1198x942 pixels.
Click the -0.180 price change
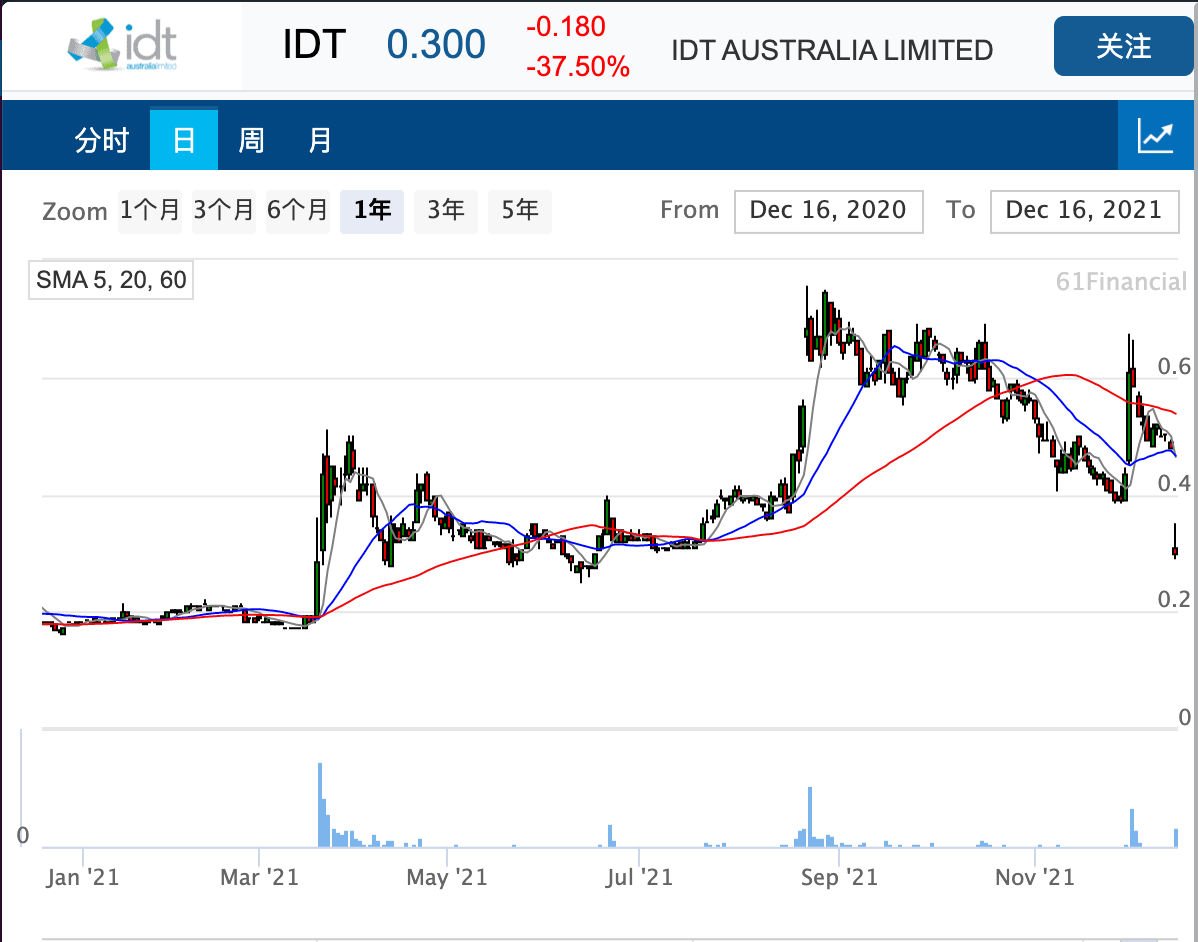point(565,27)
